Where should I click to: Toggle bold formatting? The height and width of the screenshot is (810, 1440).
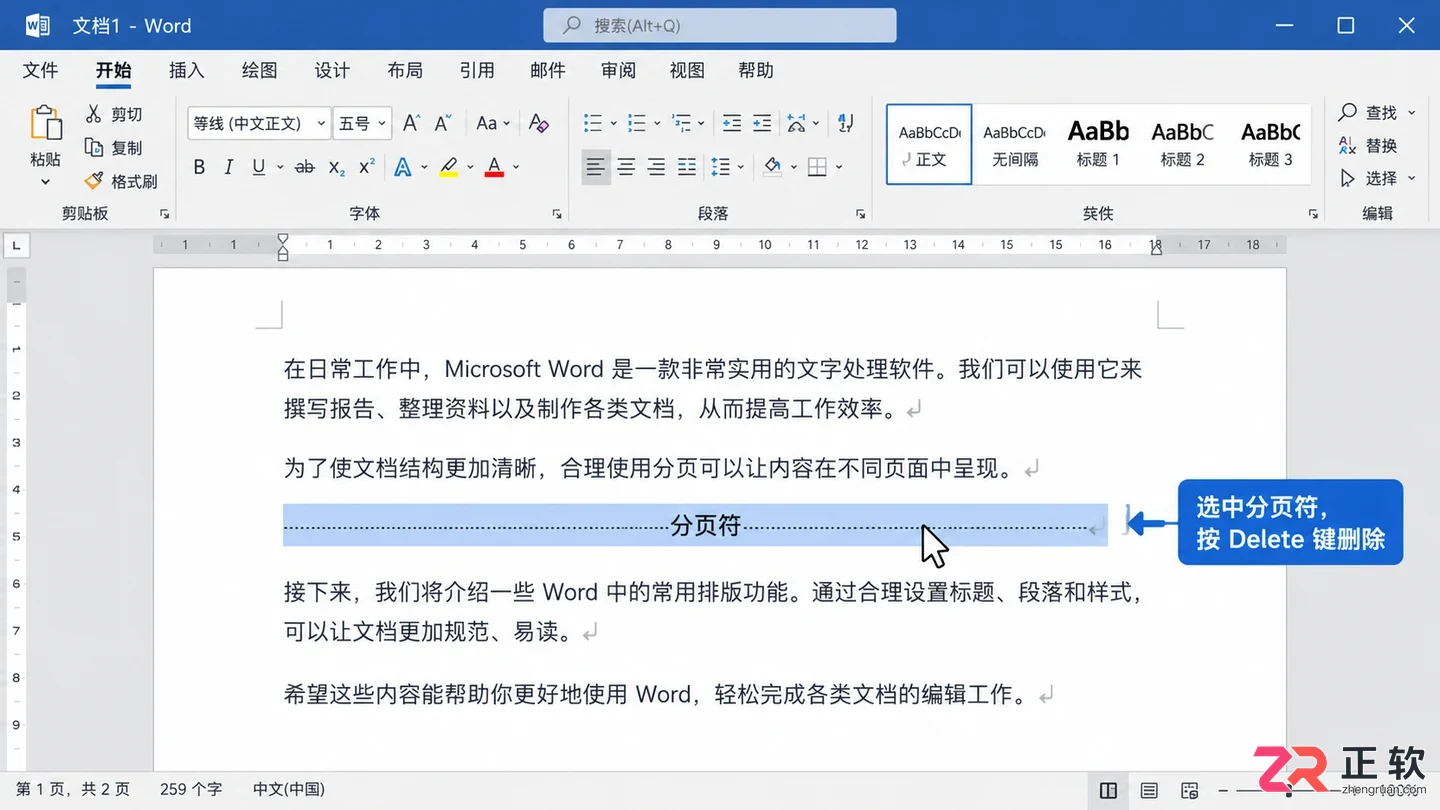tap(199, 167)
